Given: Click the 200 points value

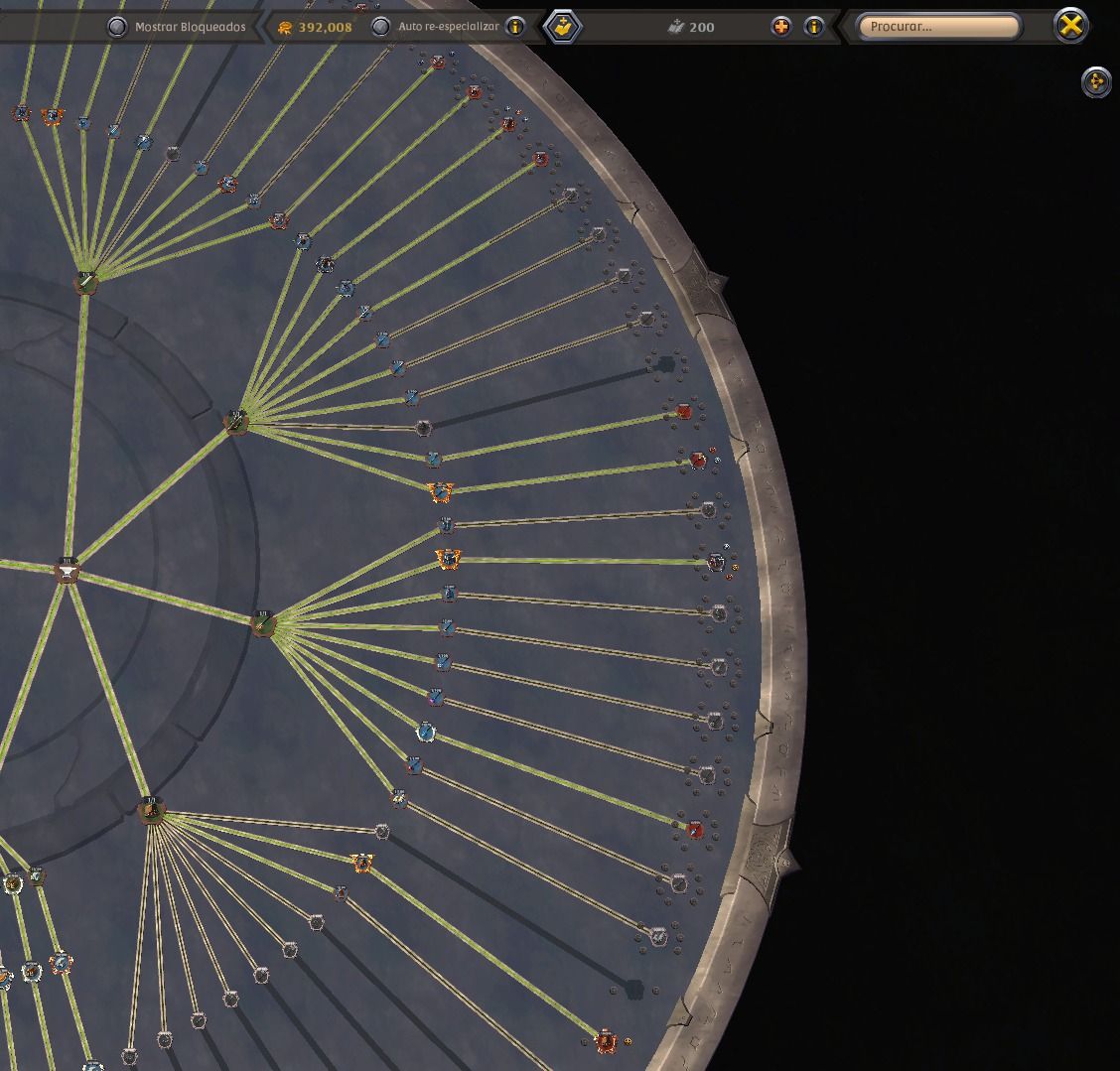Looking at the screenshot, I should click(x=701, y=27).
